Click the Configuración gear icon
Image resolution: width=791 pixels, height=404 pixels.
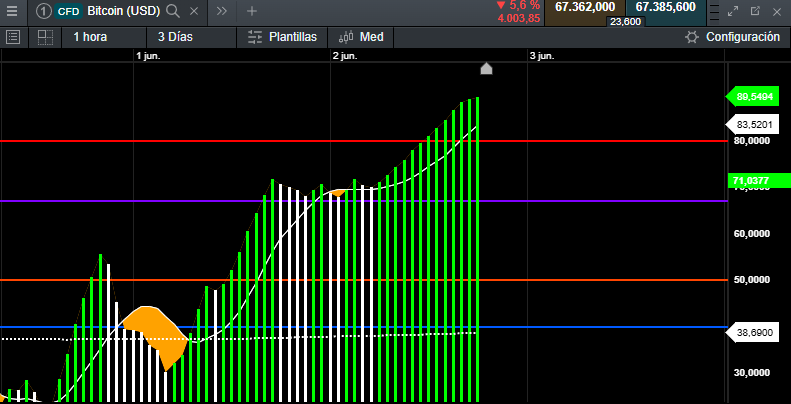pyautogui.click(x=692, y=37)
